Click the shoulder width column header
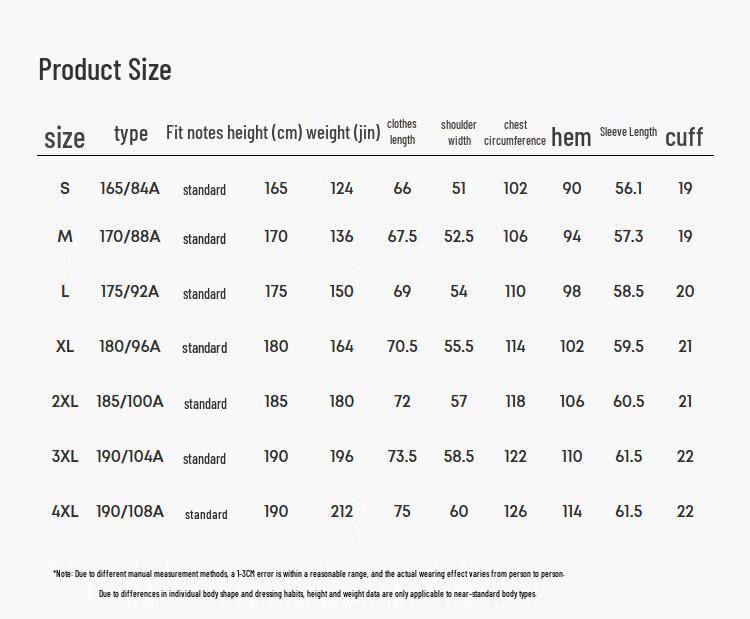The image size is (750, 619). click(x=459, y=132)
